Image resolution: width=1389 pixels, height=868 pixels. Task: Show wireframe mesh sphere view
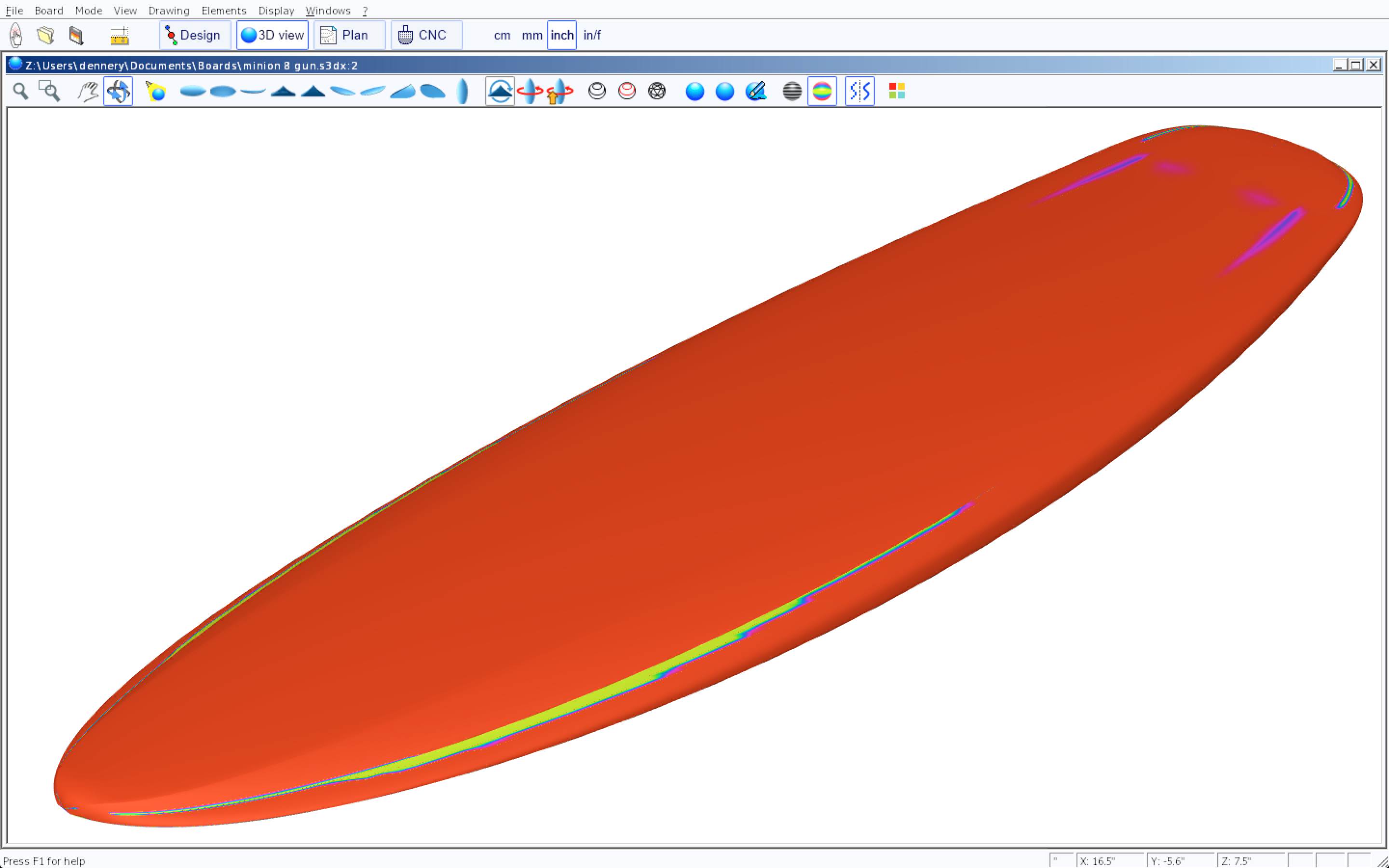[656, 91]
